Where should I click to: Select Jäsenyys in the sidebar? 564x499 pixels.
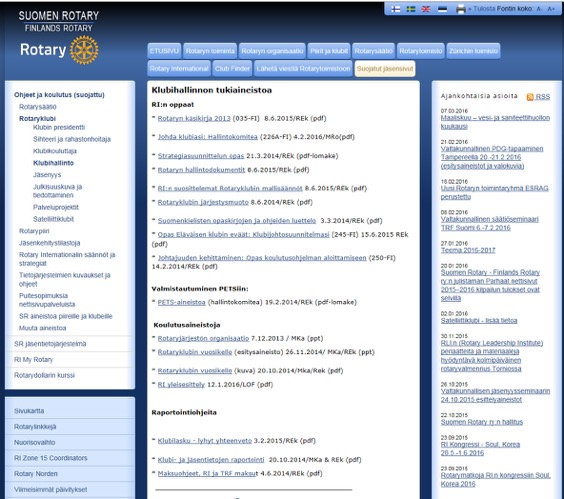click(47, 175)
